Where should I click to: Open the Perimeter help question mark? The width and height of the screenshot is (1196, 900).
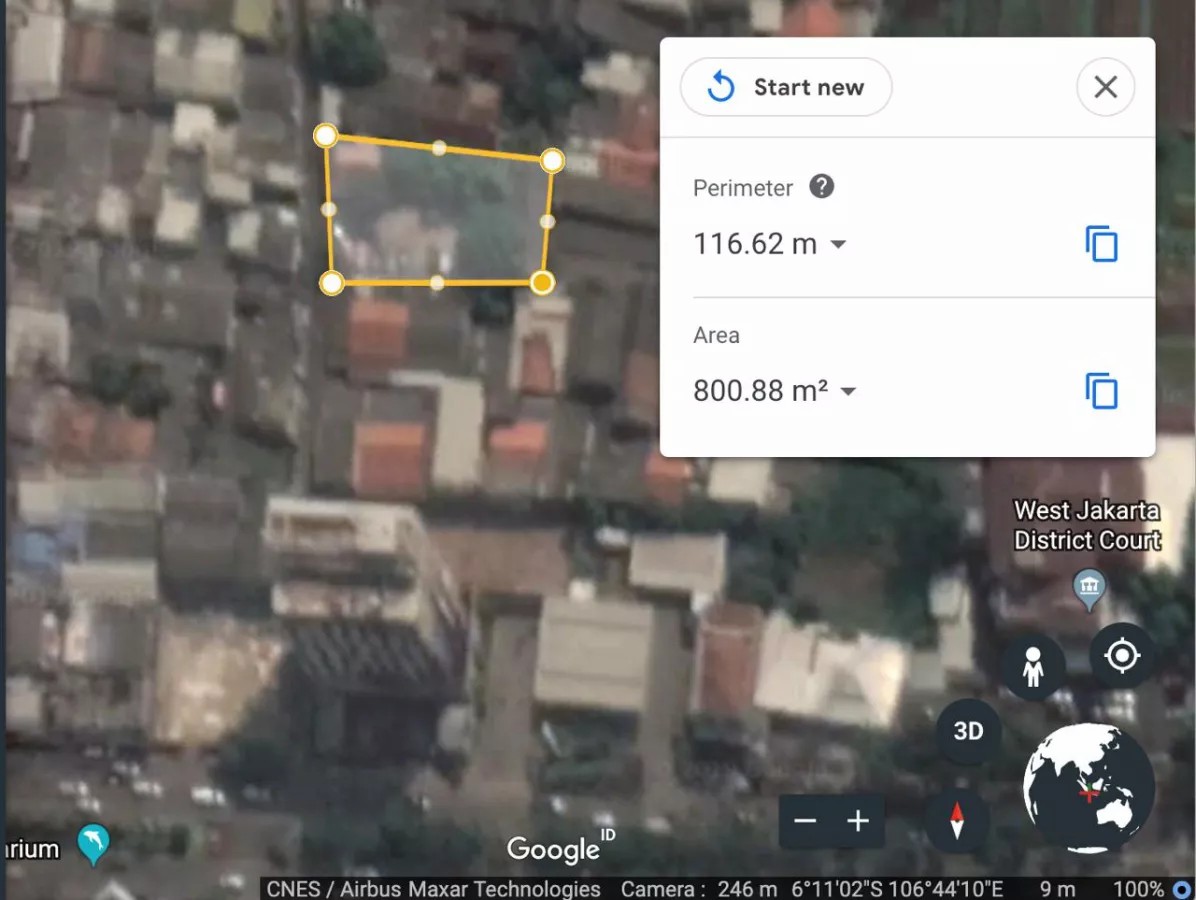click(821, 187)
